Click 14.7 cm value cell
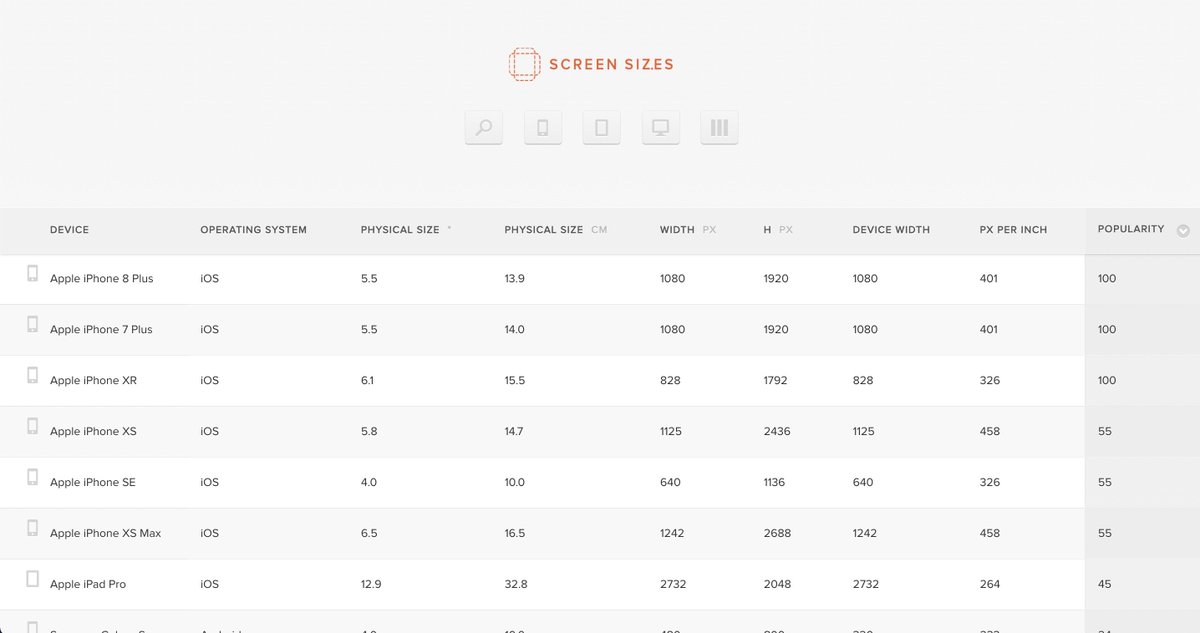This screenshot has width=1200, height=633. [514, 432]
